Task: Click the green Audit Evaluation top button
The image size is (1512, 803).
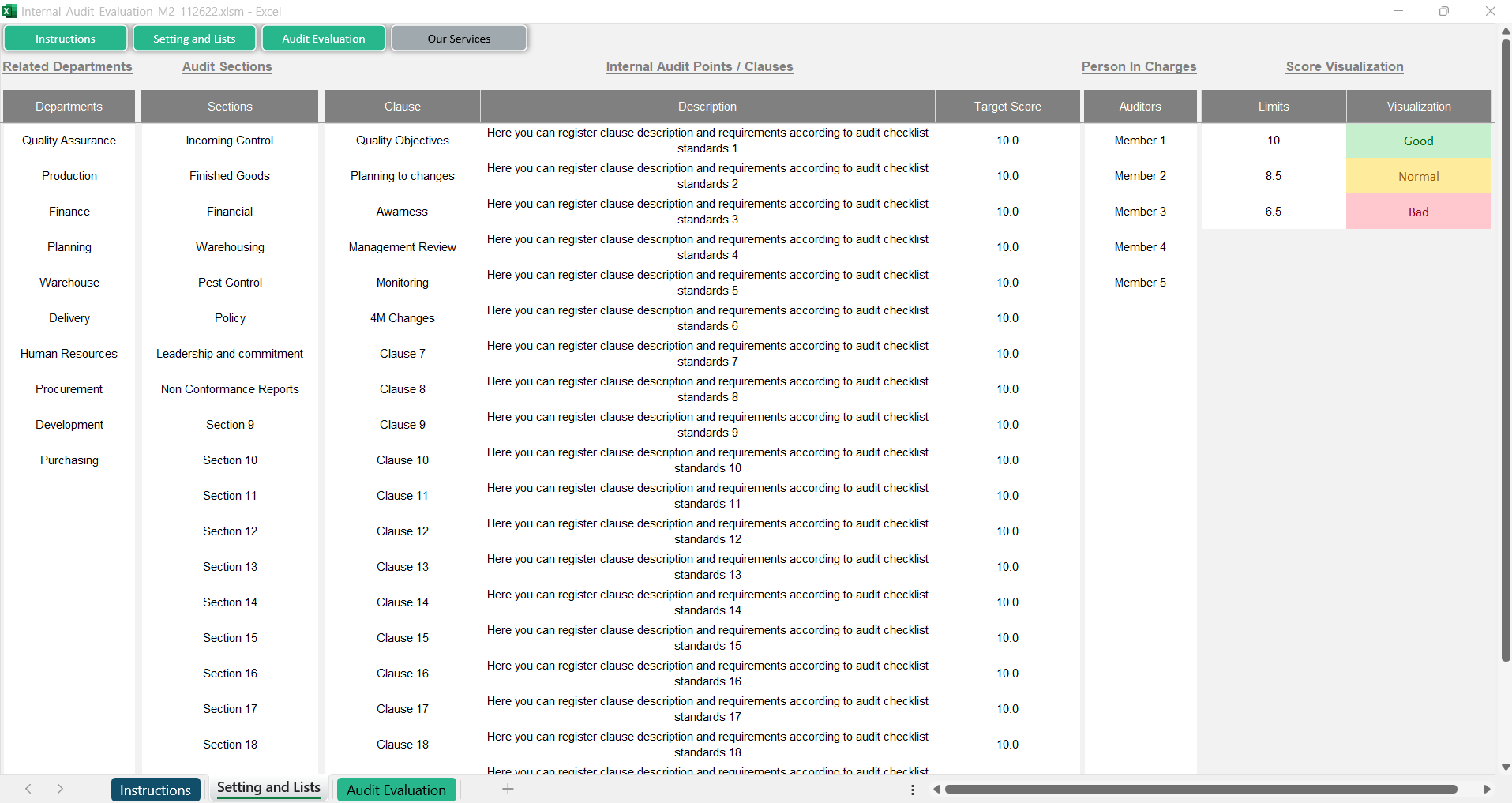Action: click(x=323, y=39)
